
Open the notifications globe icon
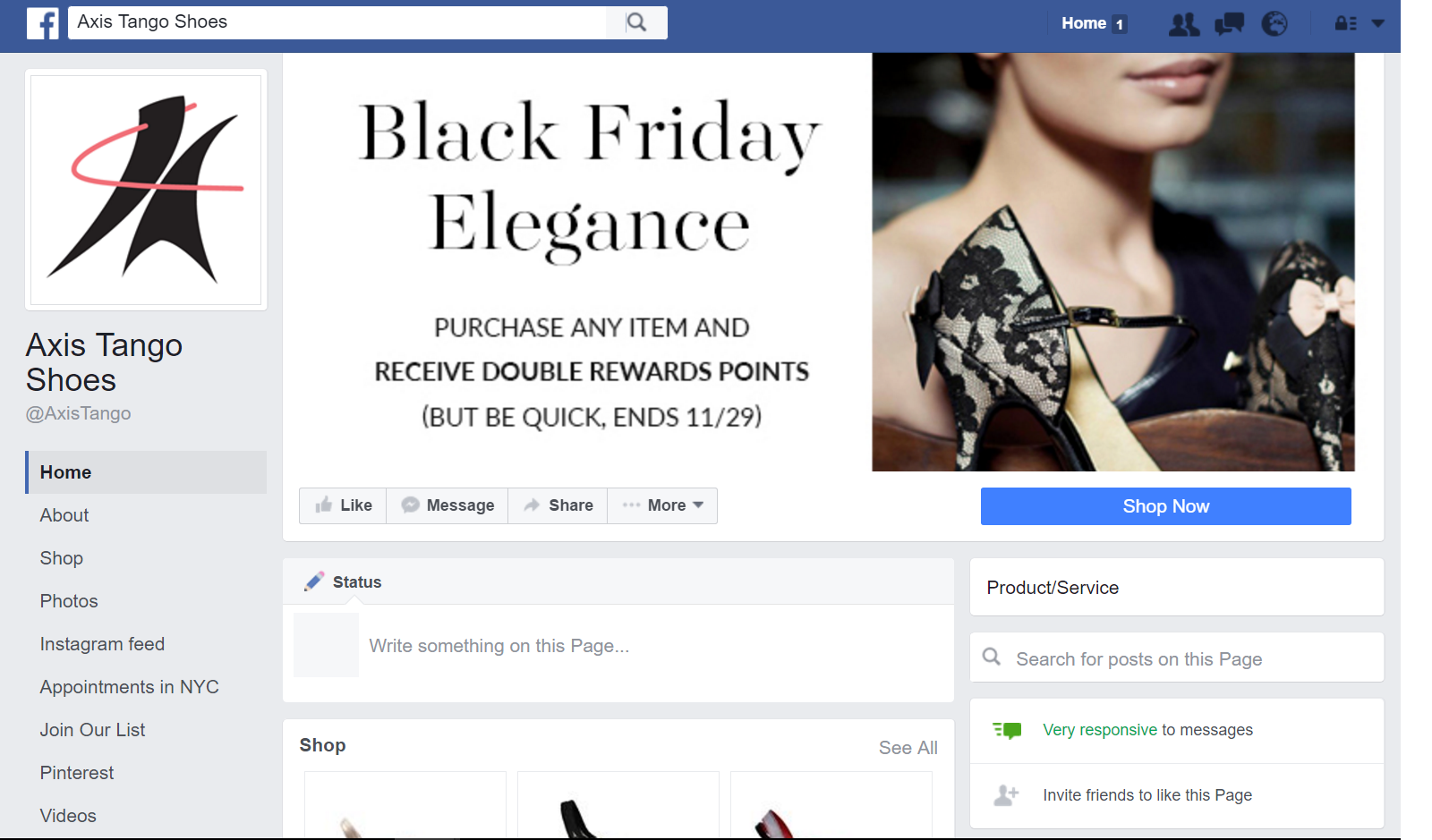pyautogui.click(x=1274, y=24)
